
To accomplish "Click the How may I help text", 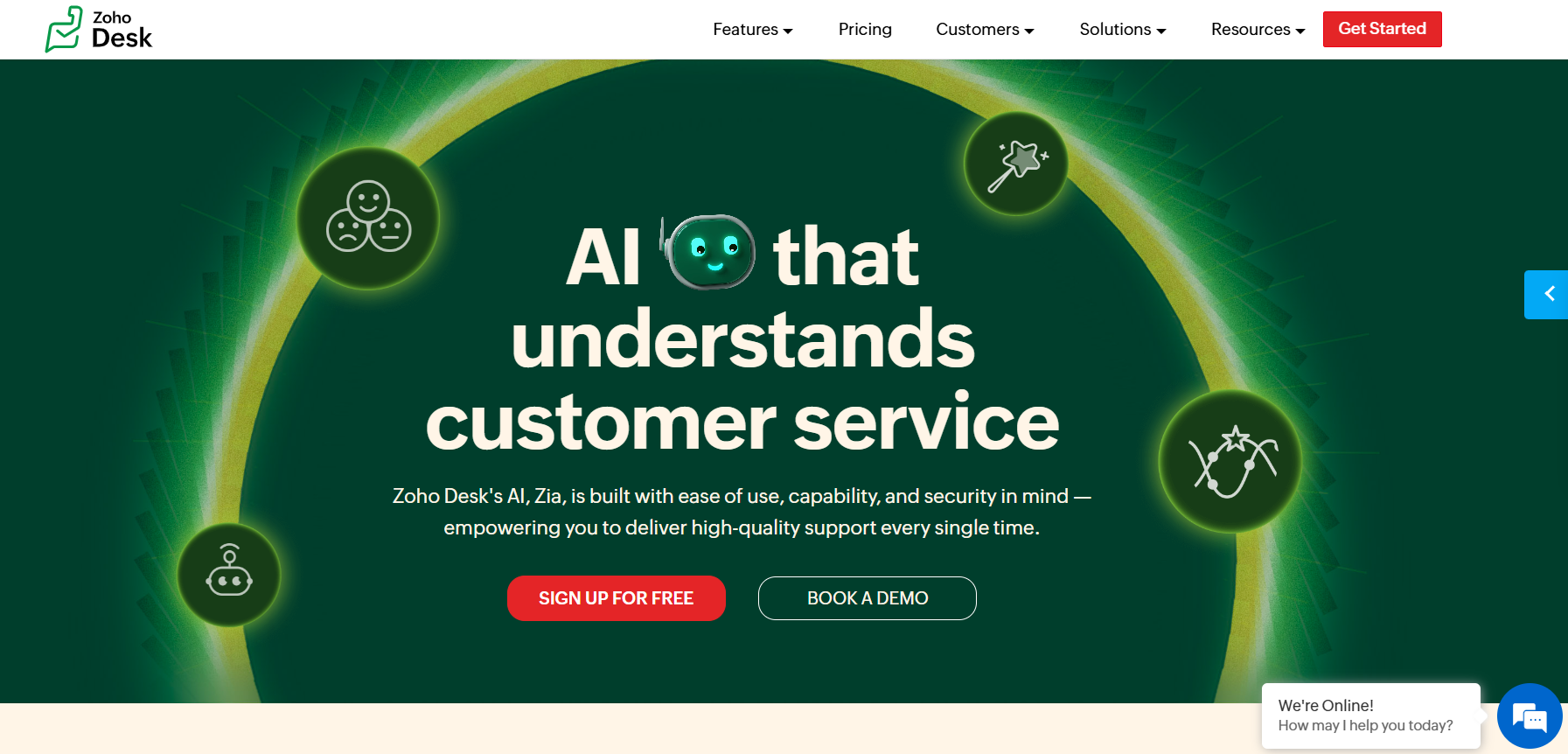I will pos(1365,725).
